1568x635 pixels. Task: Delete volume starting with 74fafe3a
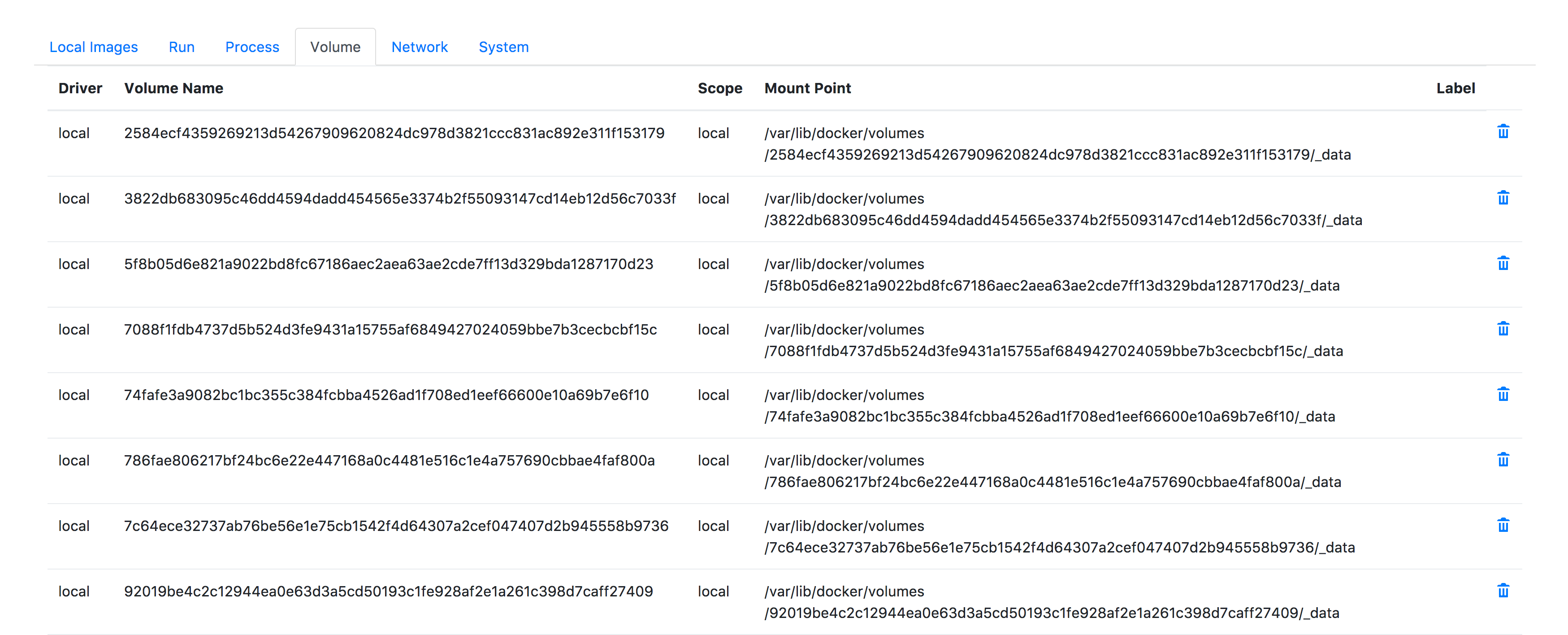coord(1502,394)
